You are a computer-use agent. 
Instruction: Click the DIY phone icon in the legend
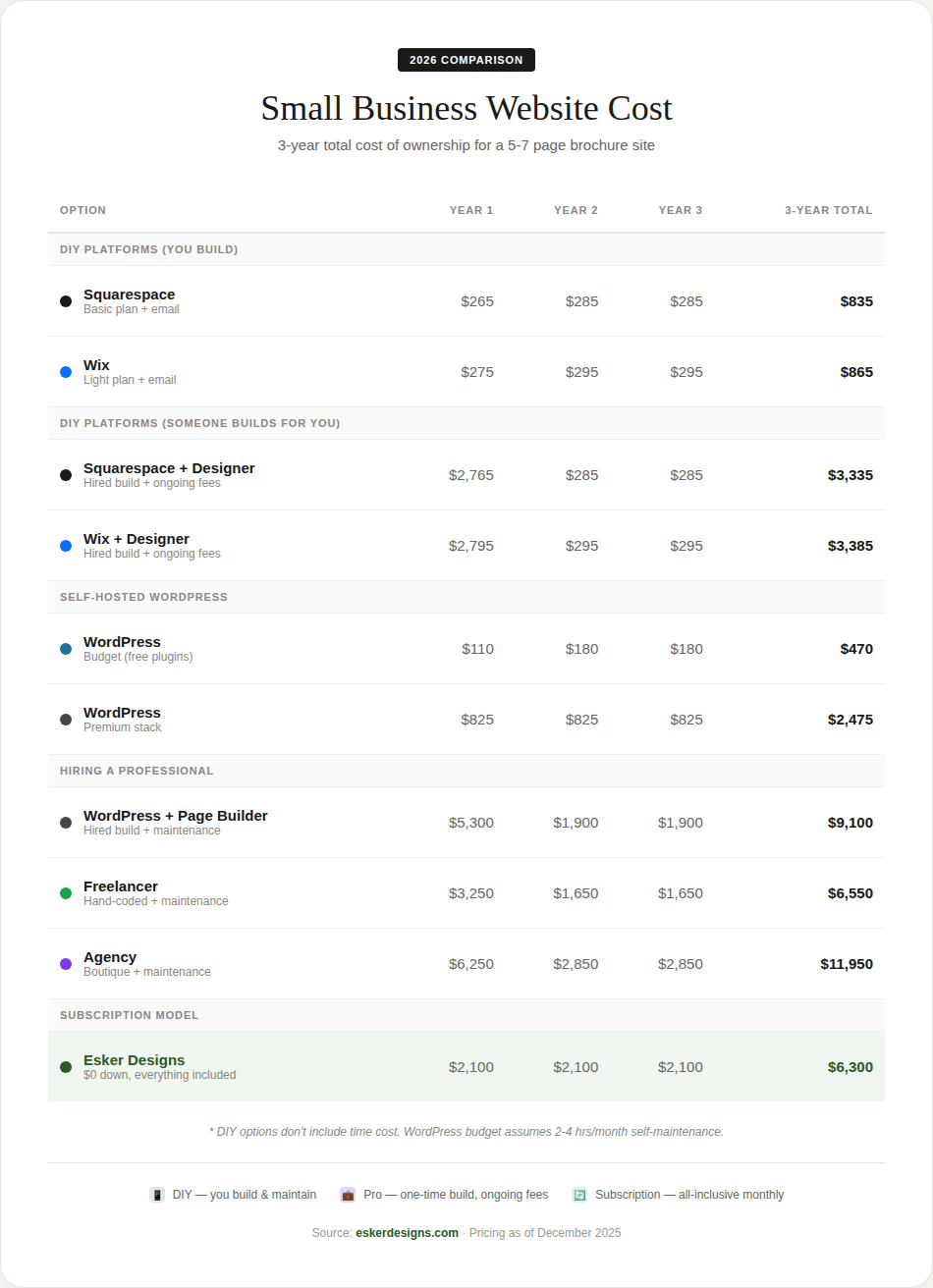(x=157, y=1195)
